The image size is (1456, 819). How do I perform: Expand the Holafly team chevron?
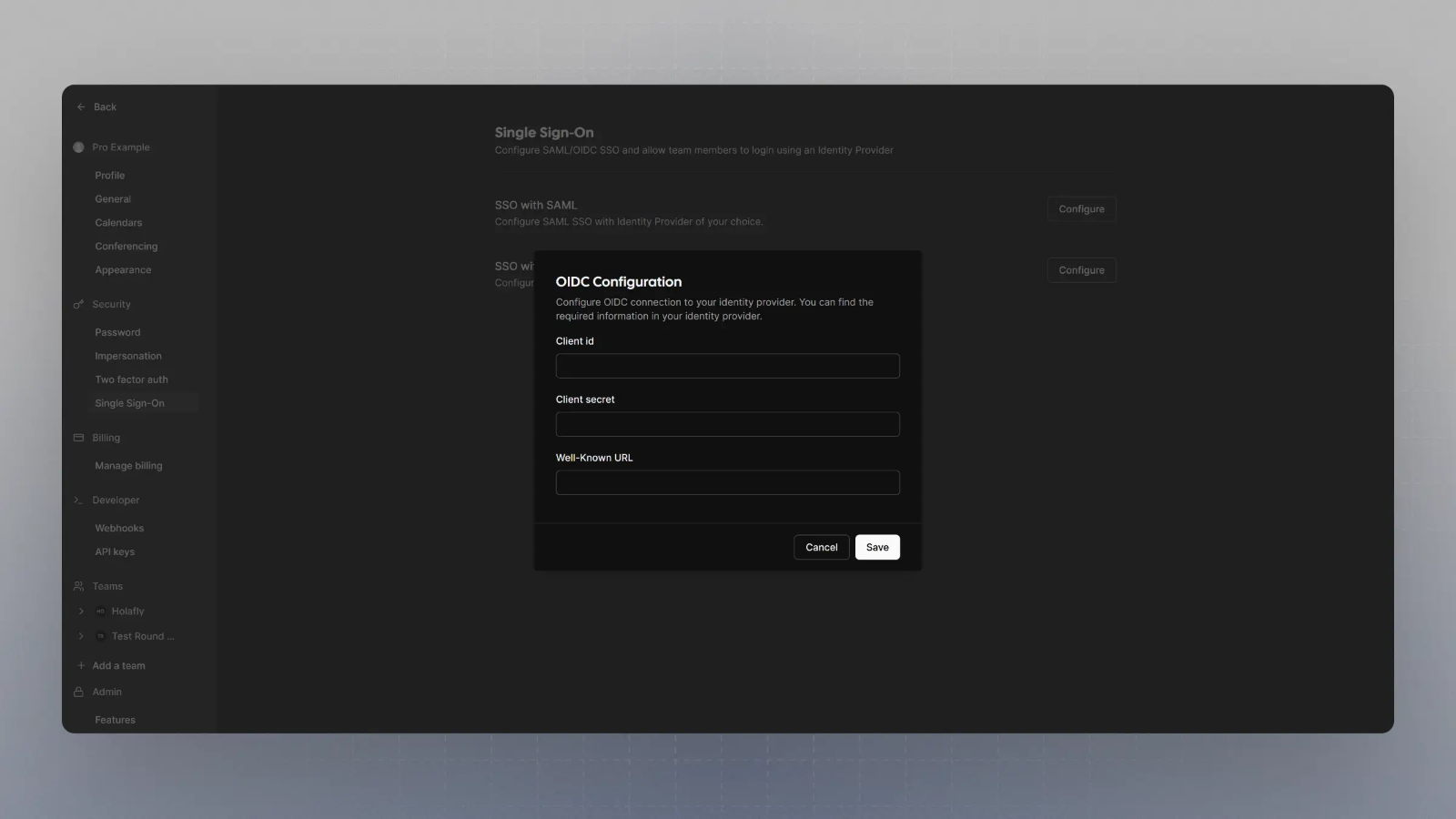point(81,612)
